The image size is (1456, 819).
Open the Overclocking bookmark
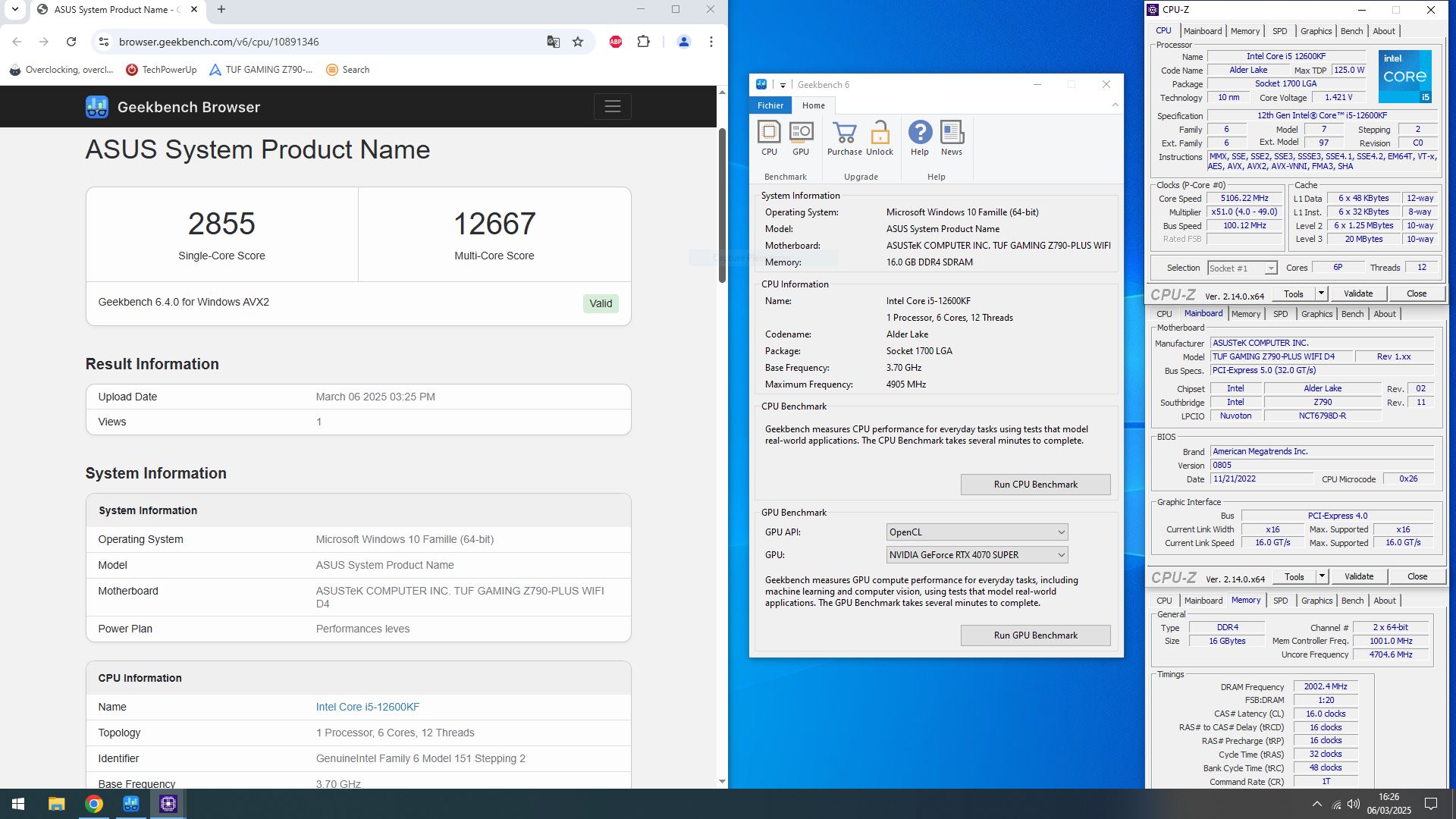(x=61, y=70)
